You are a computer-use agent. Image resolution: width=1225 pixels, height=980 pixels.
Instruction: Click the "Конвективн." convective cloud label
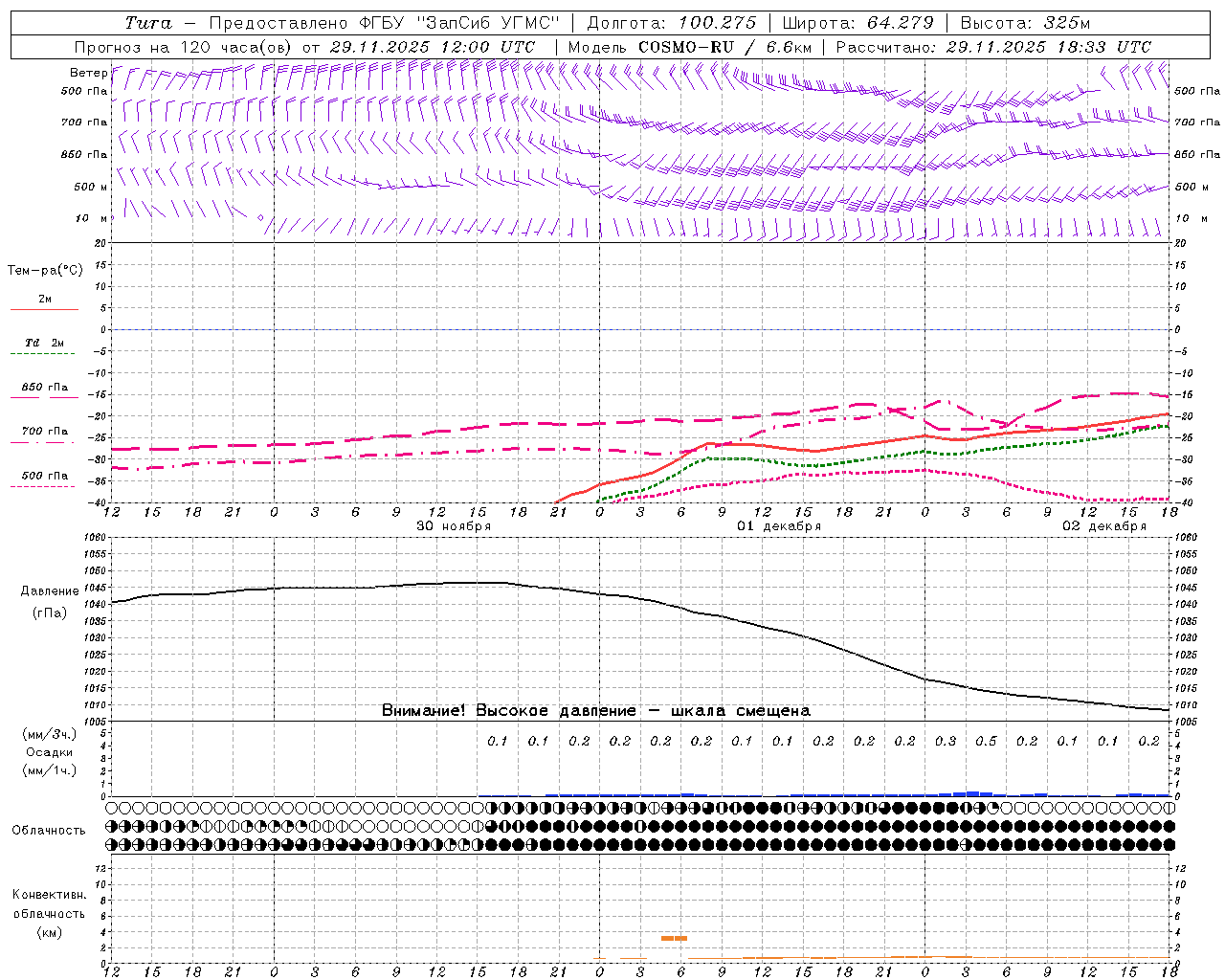49,894
